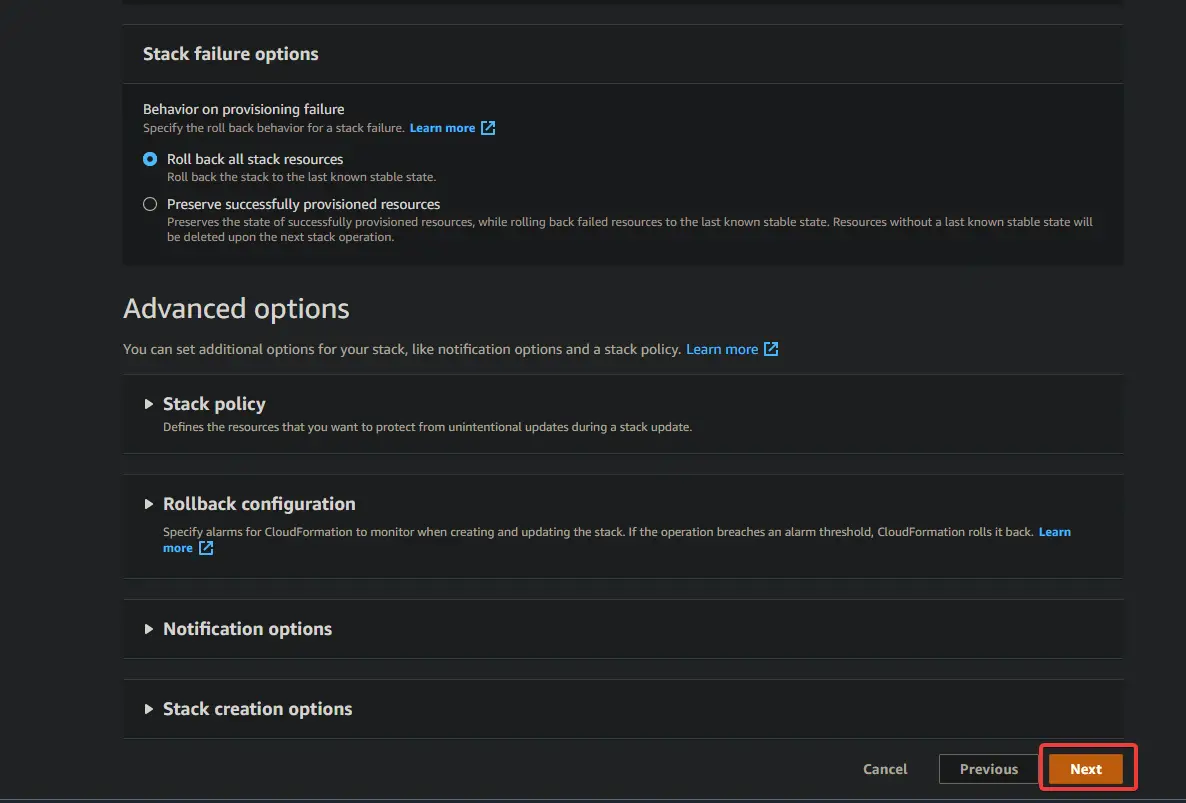The image size is (1186, 803).
Task: Click the disclosure triangle beside Stack policy
Action: (x=148, y=404)
